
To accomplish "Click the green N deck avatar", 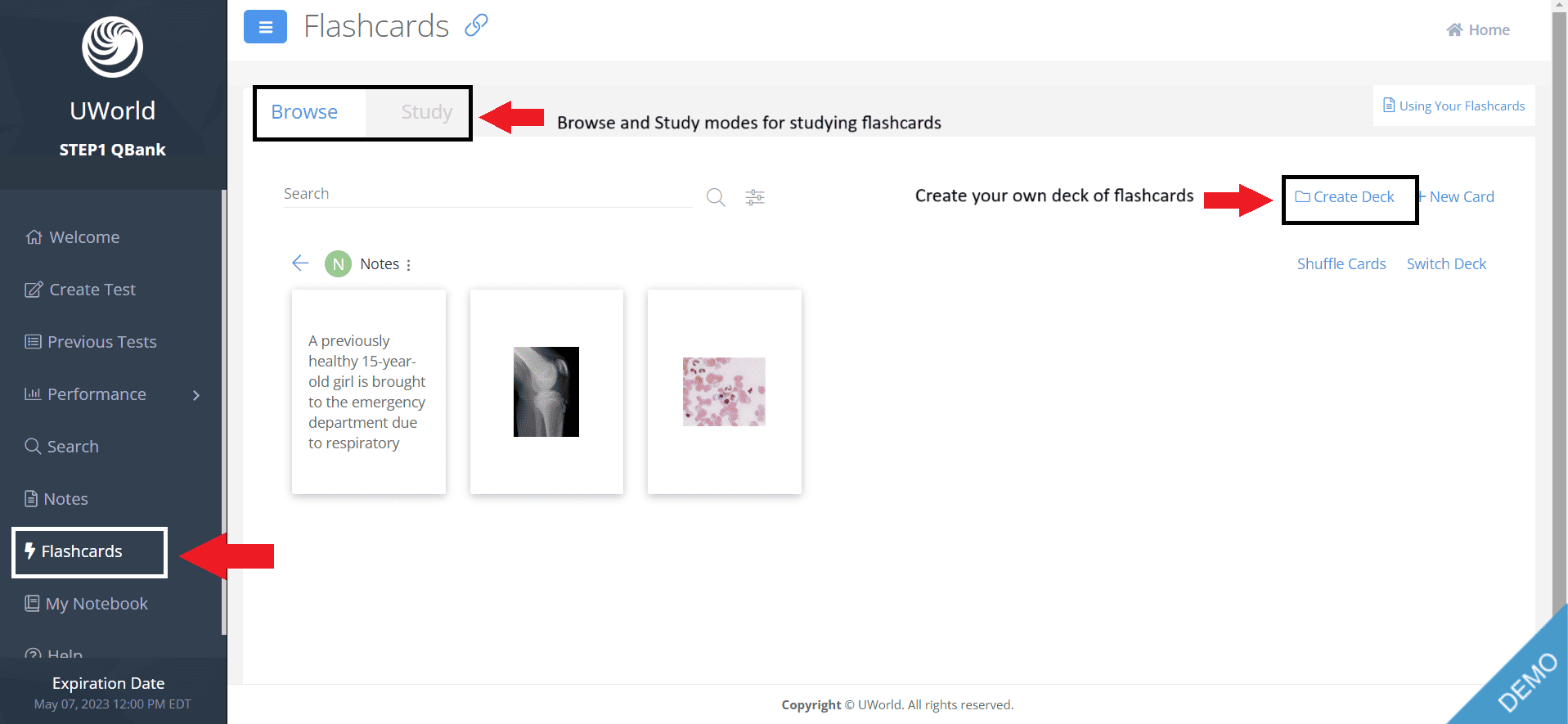I will (338, 264).
